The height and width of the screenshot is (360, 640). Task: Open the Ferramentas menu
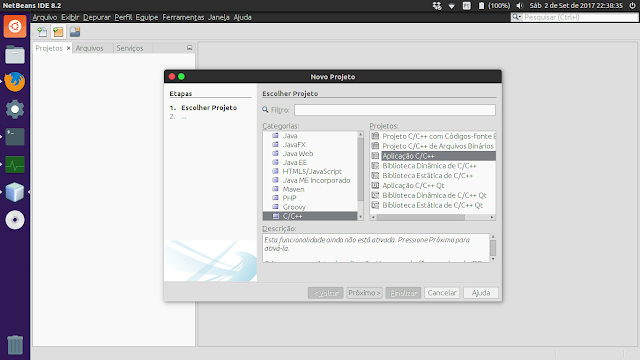(x=183, y=17)
